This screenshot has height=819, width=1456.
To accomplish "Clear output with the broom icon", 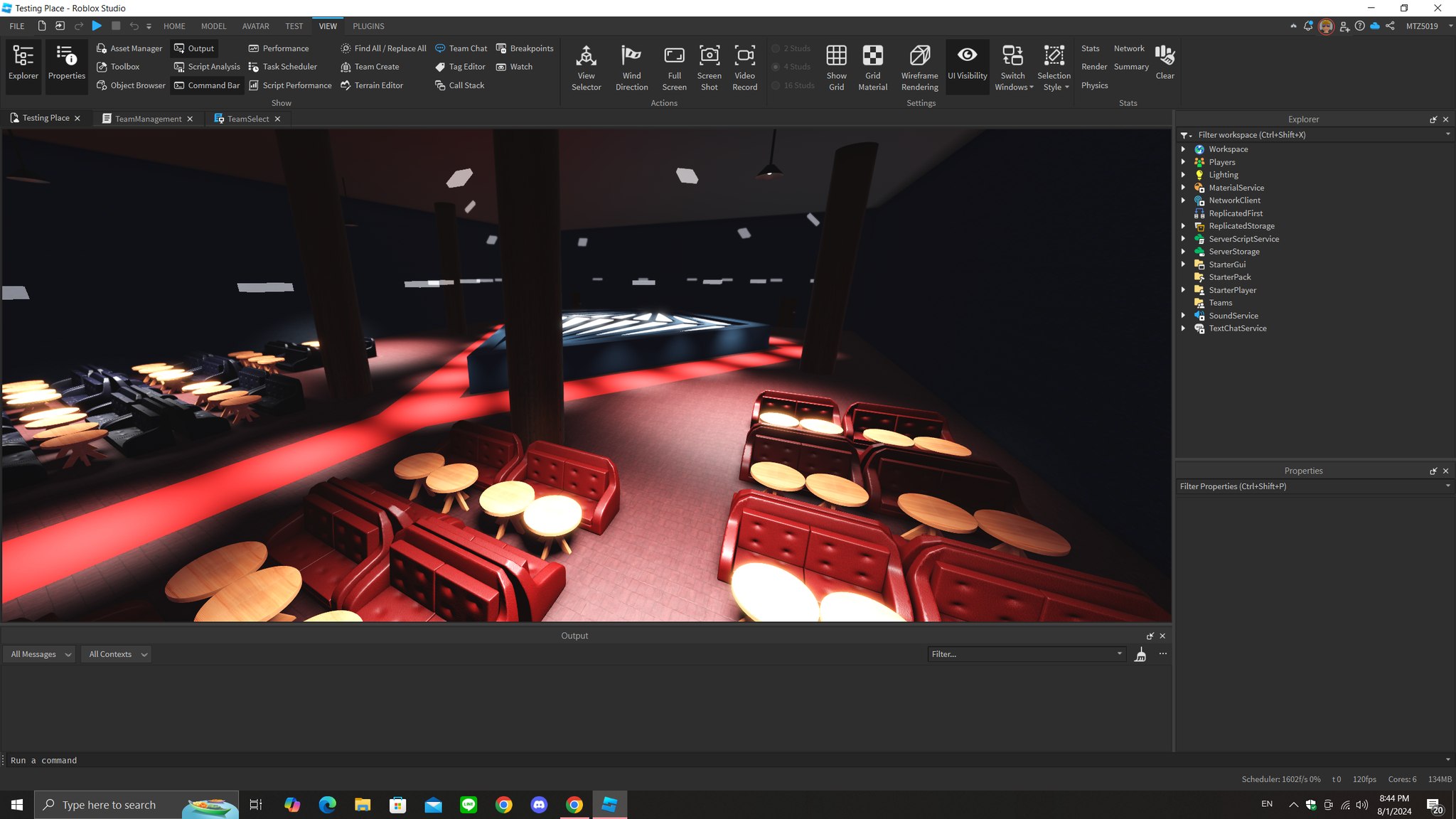I will point(1140,654).
